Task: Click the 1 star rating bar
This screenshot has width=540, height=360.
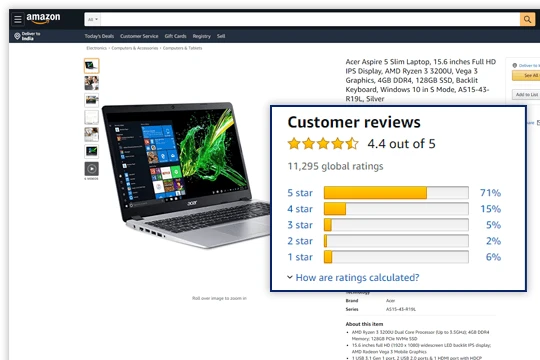Action: click(396, 257)
